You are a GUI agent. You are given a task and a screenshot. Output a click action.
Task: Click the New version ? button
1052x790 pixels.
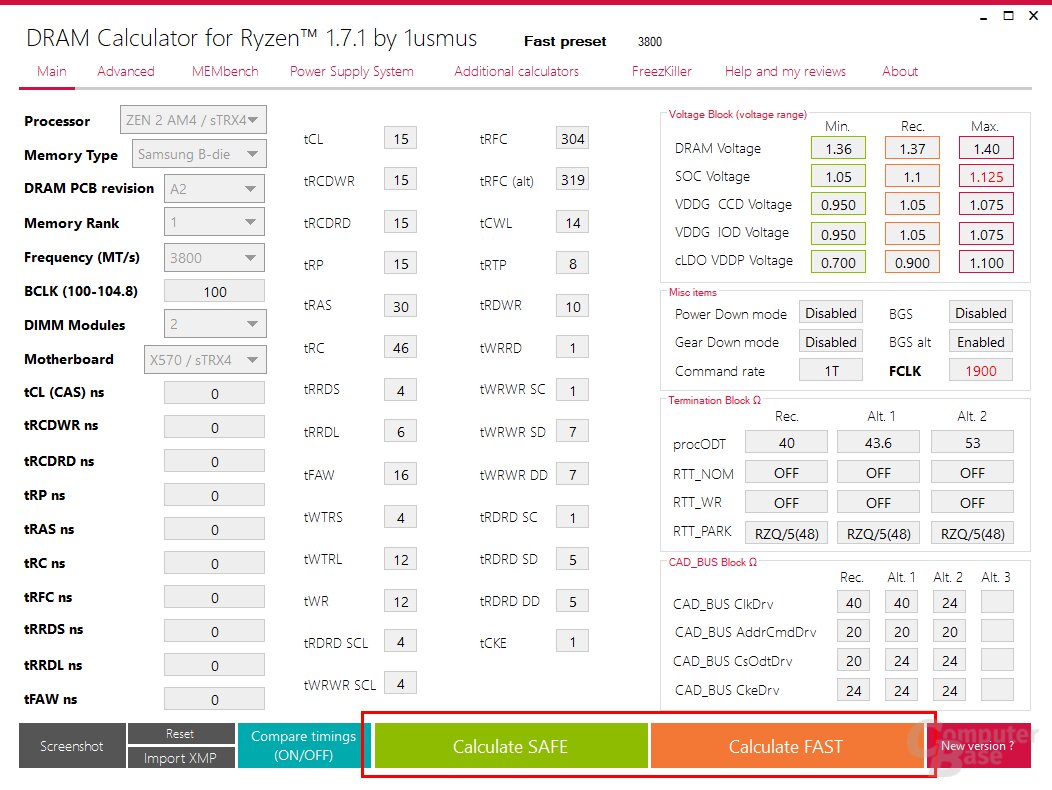click(x=978, y=746)
